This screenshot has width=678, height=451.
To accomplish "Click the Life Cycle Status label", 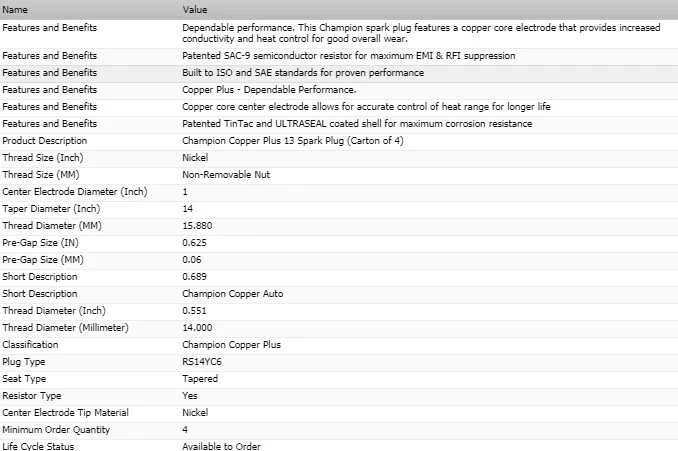I will (x=38, y=446).
